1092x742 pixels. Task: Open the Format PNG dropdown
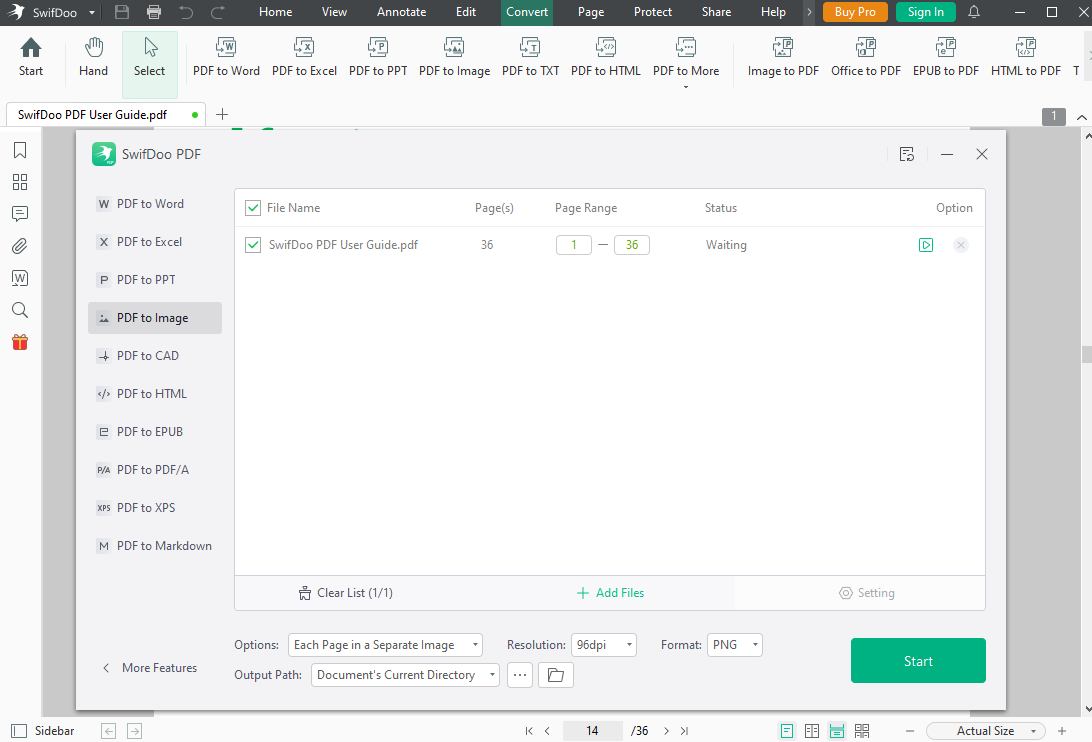point(735,645)
